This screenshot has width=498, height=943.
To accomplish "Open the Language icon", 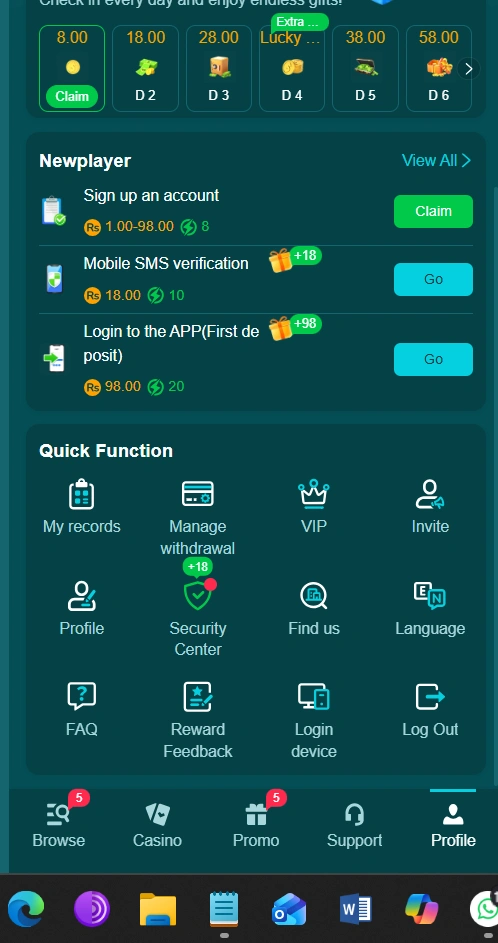I will (430, 595).
